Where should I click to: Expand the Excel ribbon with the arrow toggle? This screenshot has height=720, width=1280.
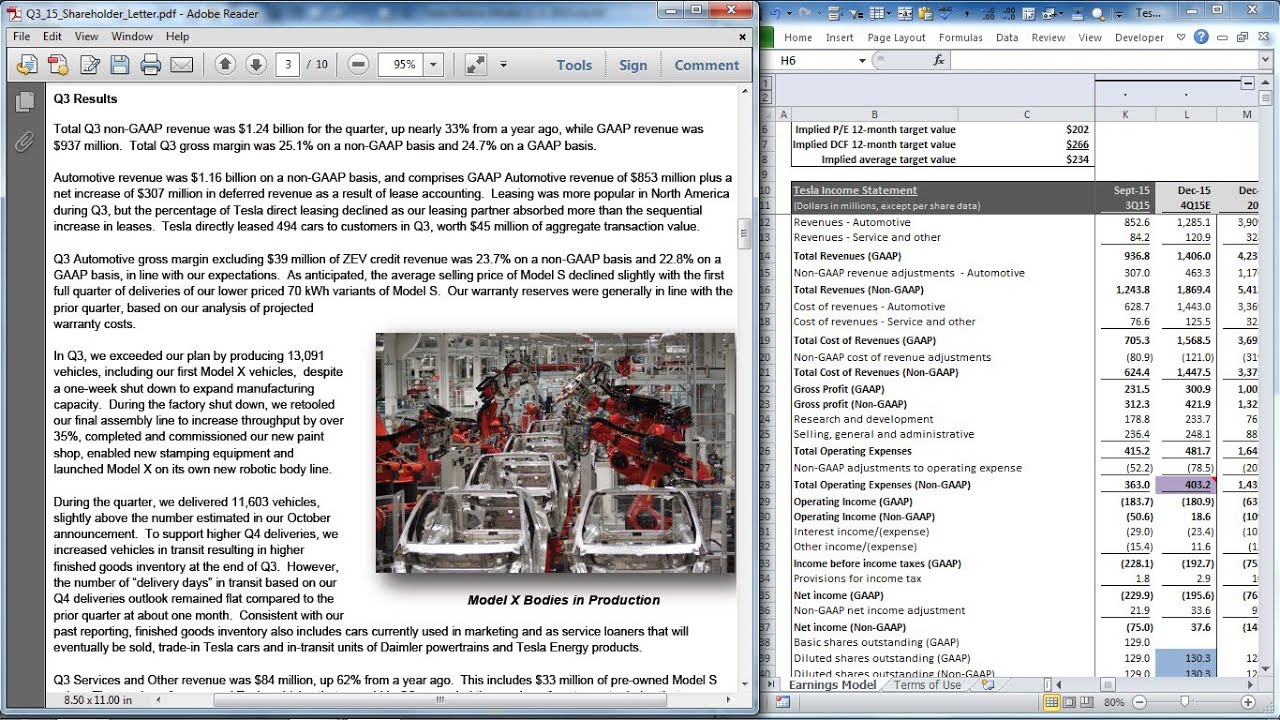pyautogui.click(x=1181, y=37)
